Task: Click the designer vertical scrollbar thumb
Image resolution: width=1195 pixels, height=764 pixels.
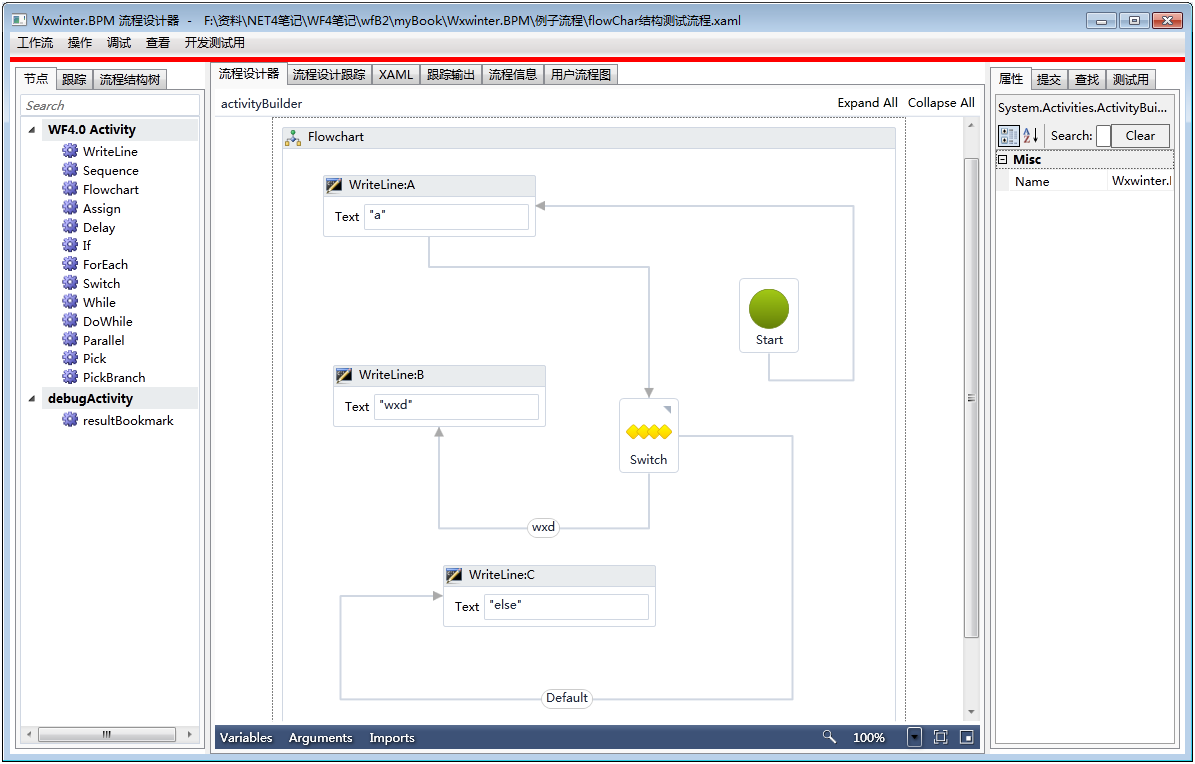Action: point(970,397)
